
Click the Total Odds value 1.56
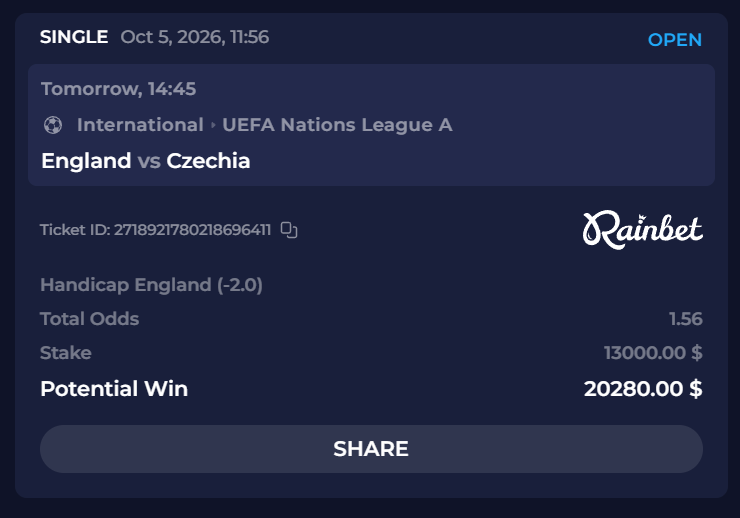coord(686,319)
